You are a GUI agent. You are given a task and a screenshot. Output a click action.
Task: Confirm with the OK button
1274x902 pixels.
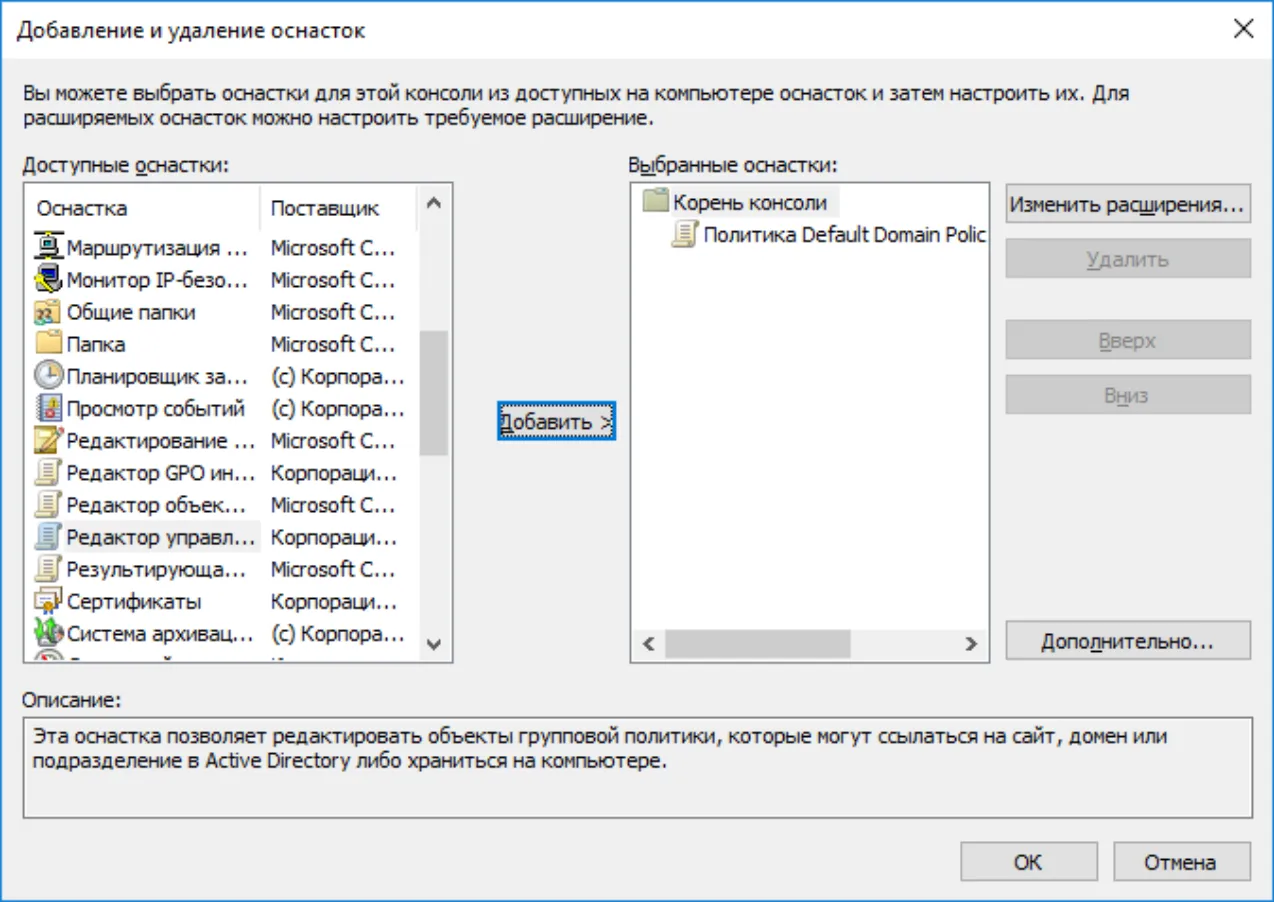[x=1028, y=862]
